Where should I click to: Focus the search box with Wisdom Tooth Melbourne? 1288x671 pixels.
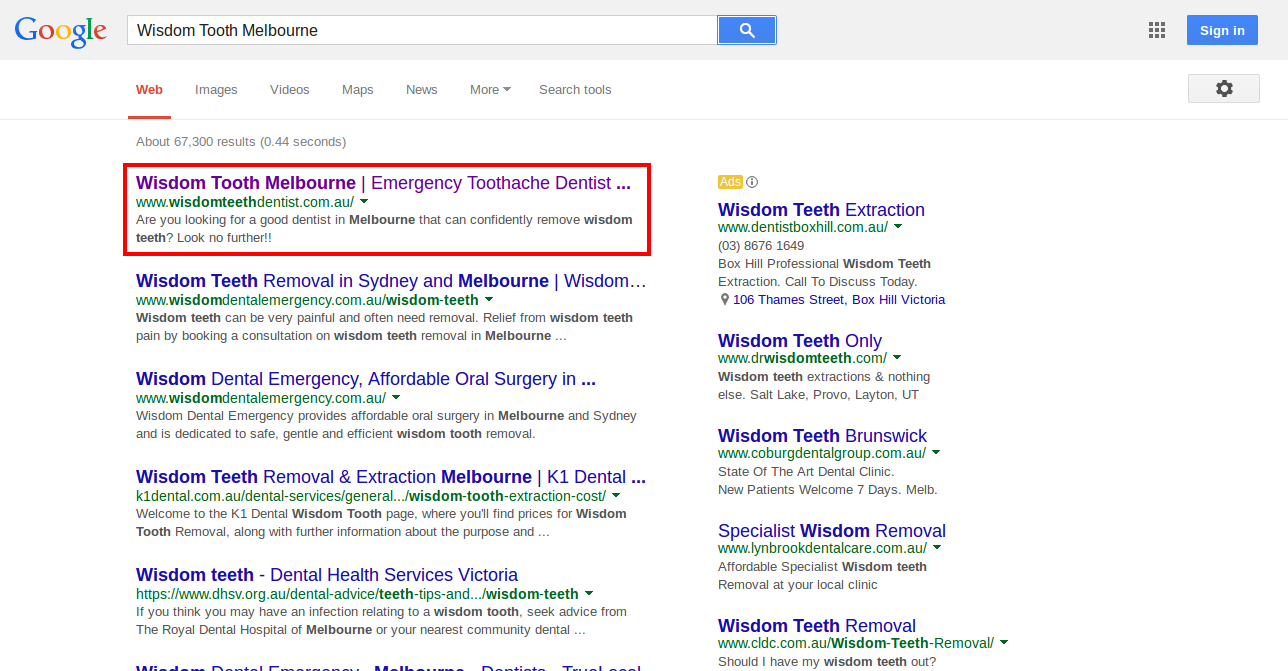pyautogui.click(x=422, y=30)
